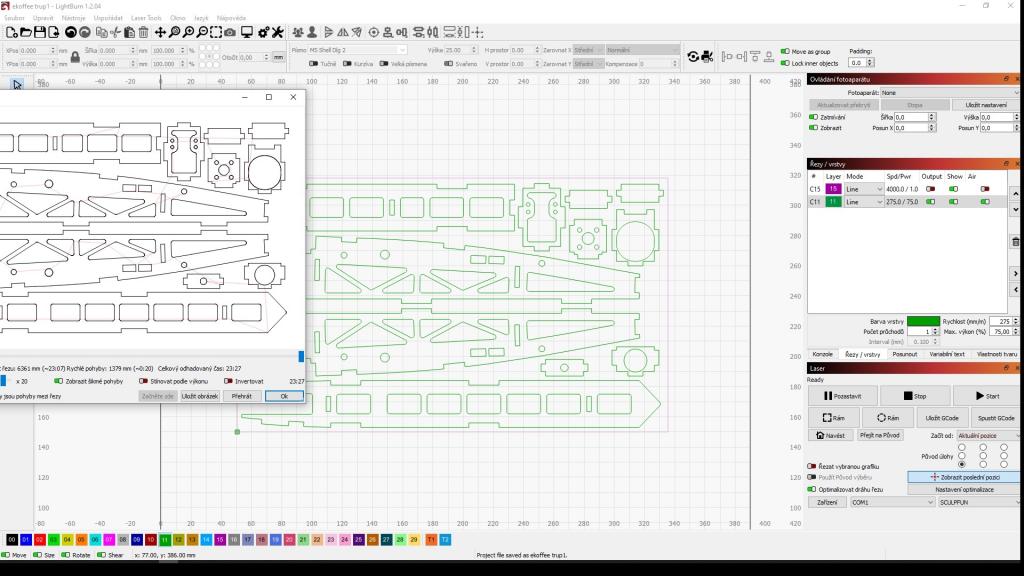Open the Fotoaparát camera selection dropdown
The image size is (1024, 576).
click(948, 93)
